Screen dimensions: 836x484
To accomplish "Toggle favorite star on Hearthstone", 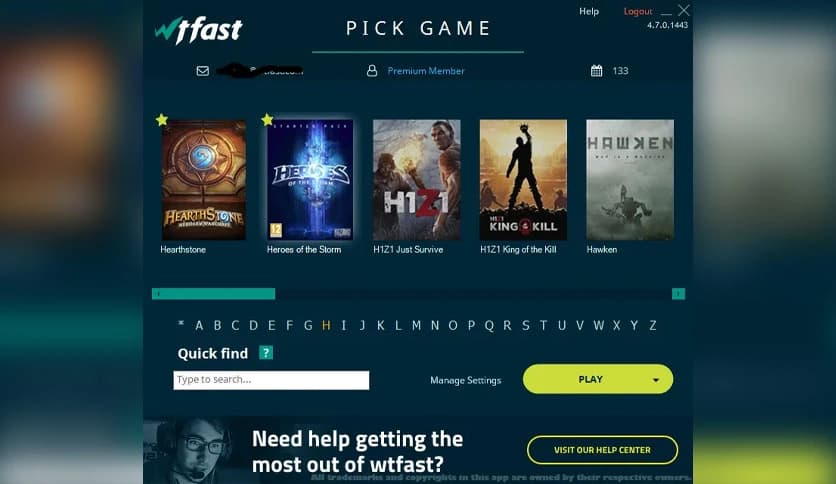I will [x=162, y=120].
